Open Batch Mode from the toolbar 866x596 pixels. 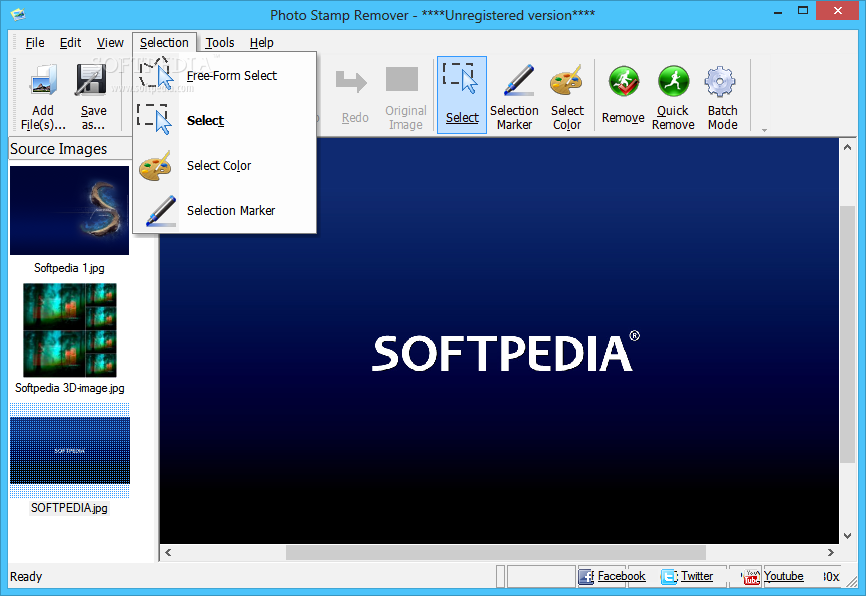pos(722,94)
